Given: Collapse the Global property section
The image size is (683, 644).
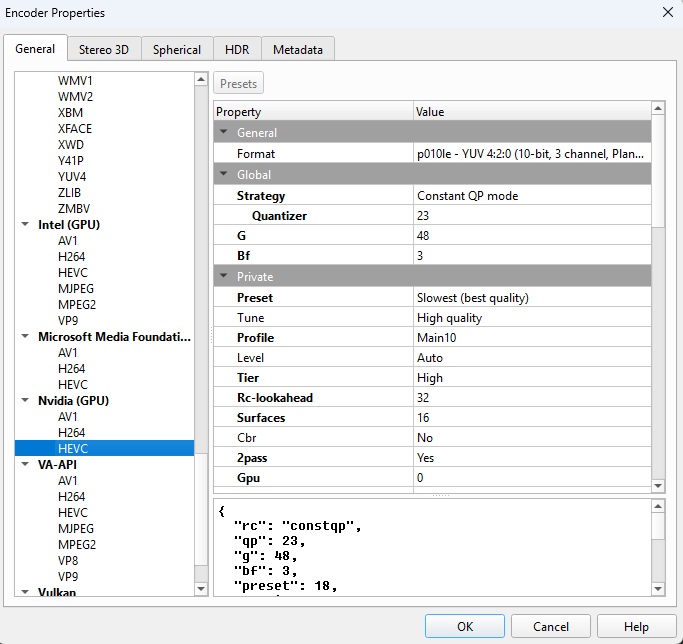Looking at the screenshot, I should point(224,175).
